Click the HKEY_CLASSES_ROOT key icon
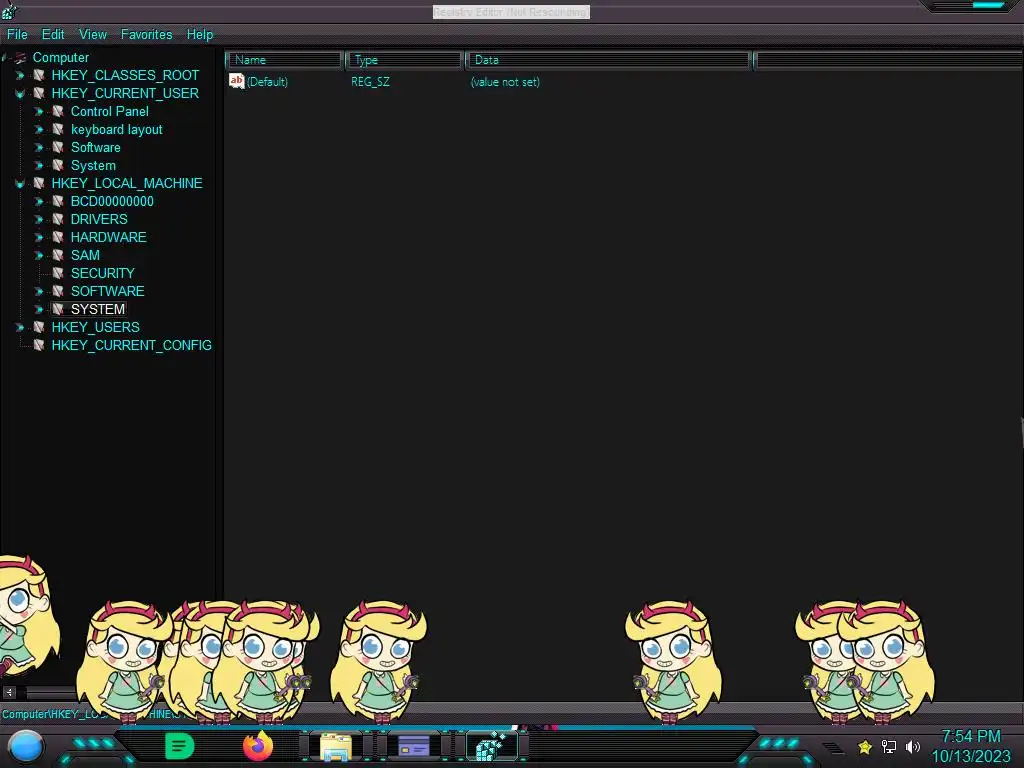Screen dimensions: 1024x768 (39, 75)
